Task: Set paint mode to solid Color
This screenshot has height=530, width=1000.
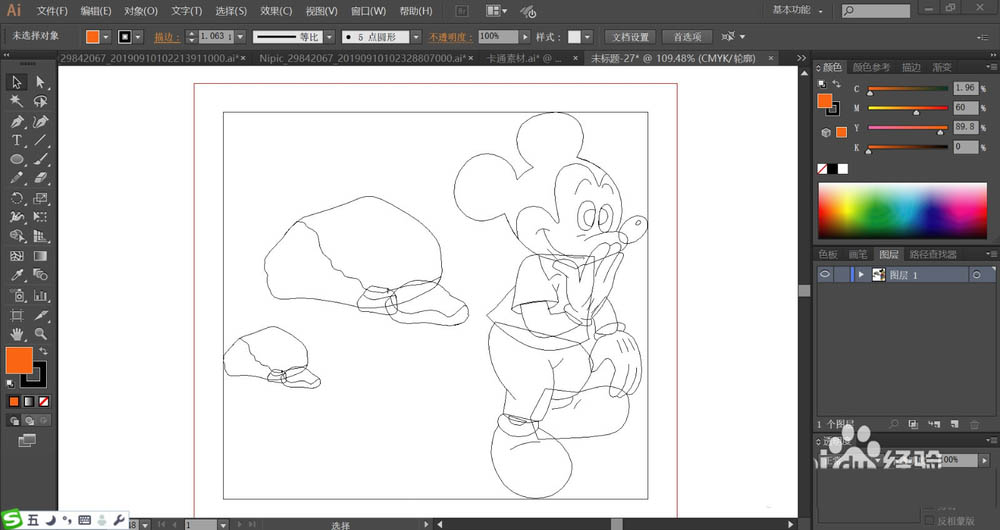Action: [14, 402]
